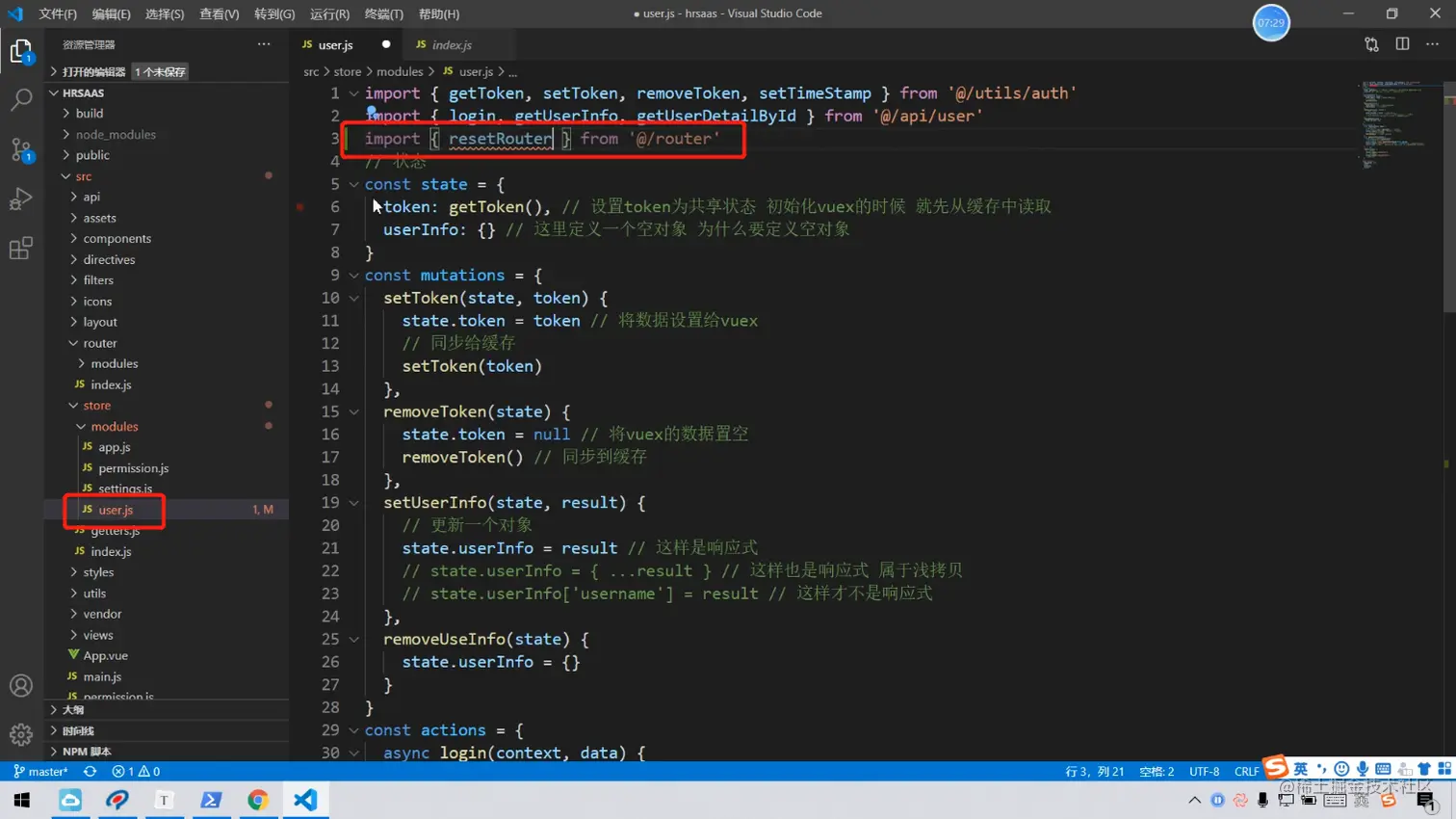The height and width of the screenshot is (819, 1456).
Task: Open the Accounts menu icon
Action: click(x=21, y=686)
